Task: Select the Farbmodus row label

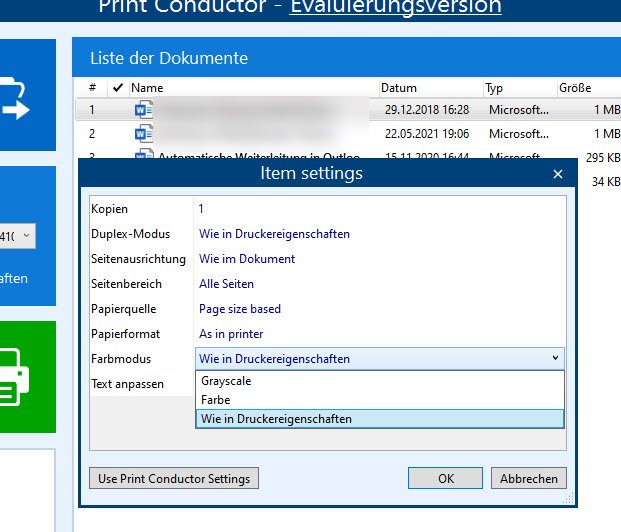Action: coord(121,359)
